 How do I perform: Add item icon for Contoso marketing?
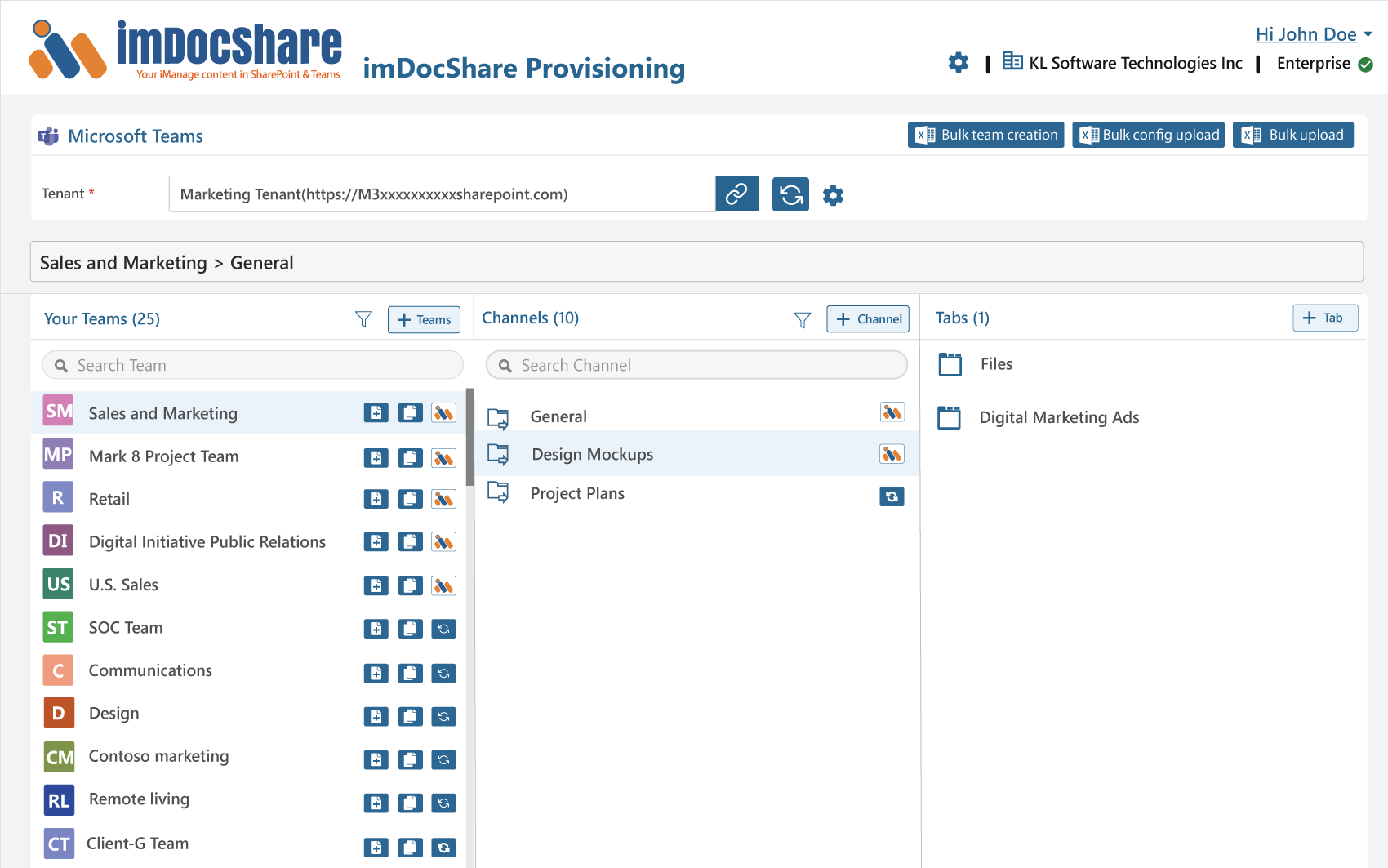coord(376,760)
